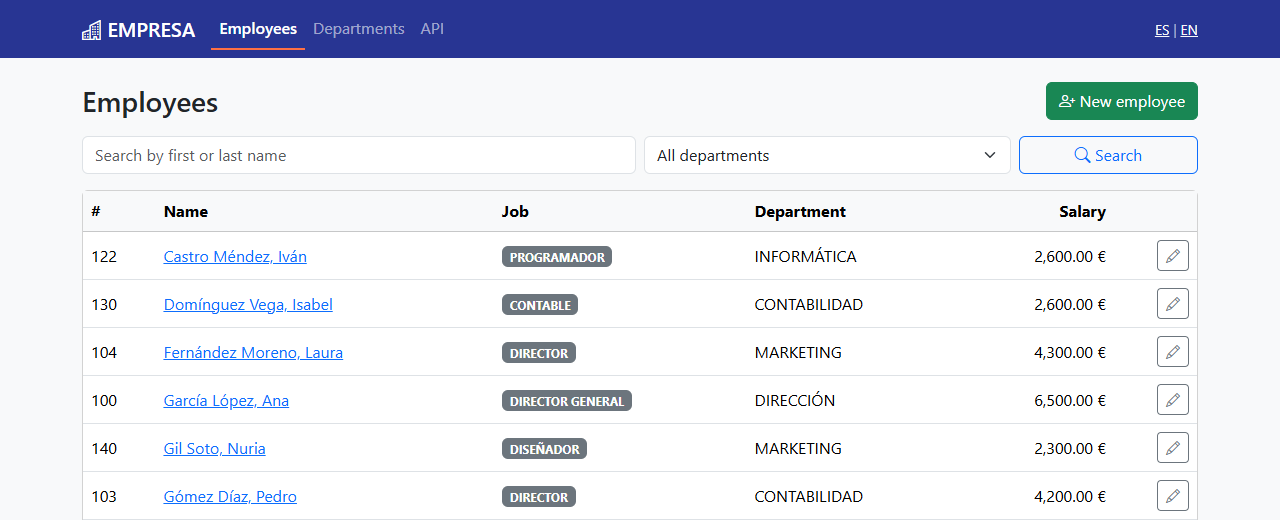
Task: Go to the API tab
Action: (432, 29)
